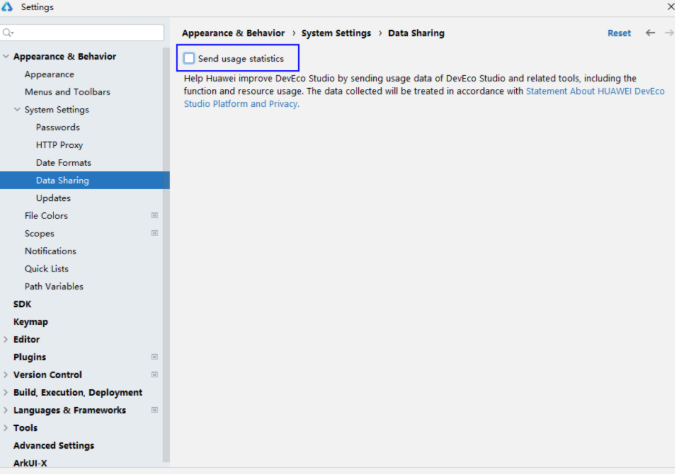Click in the settings search field
Screen dimensions: 675x474
point(82,33)
